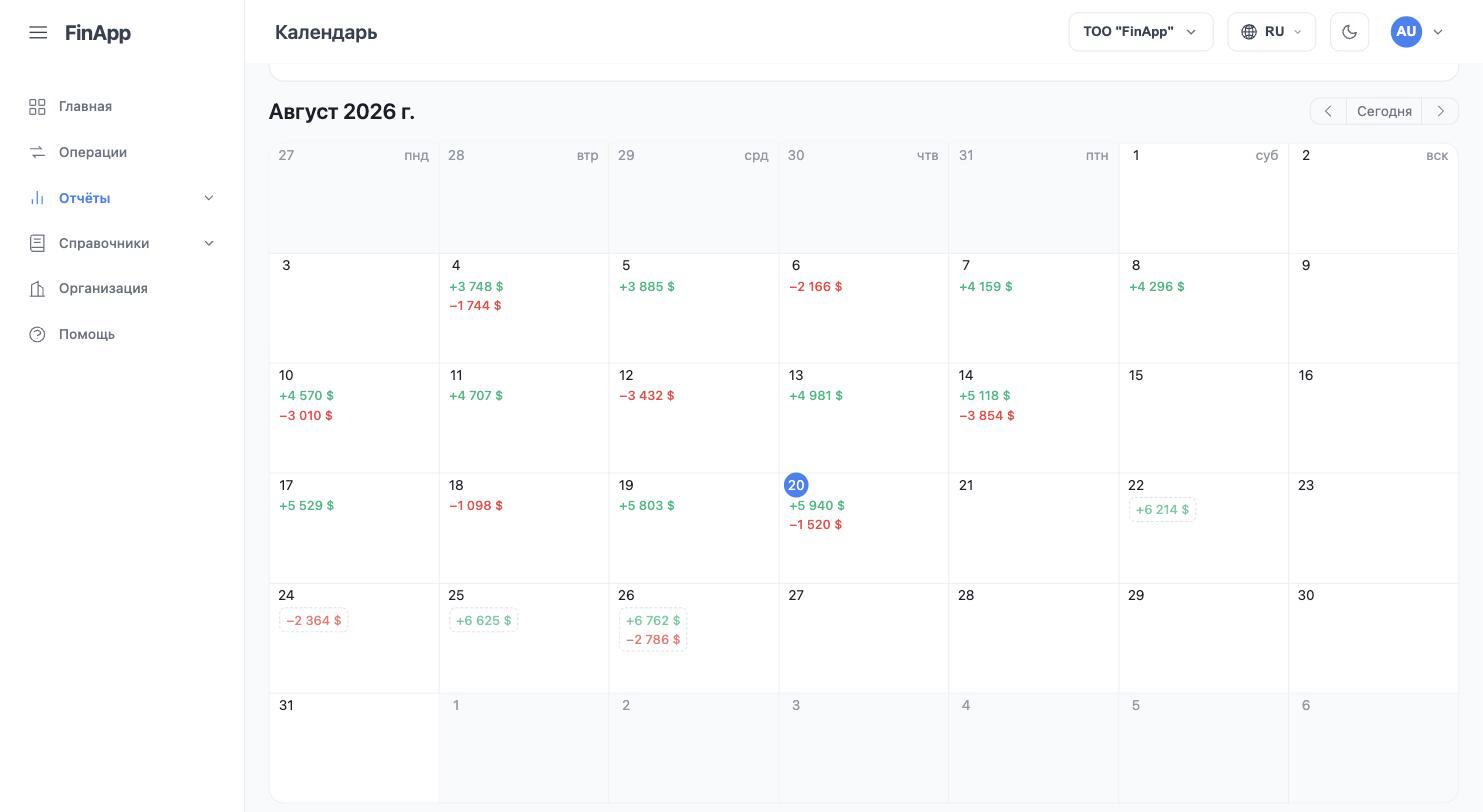Go to previous month arrow
Screen dimensions: 1483x812
(x=1328, y=111)
